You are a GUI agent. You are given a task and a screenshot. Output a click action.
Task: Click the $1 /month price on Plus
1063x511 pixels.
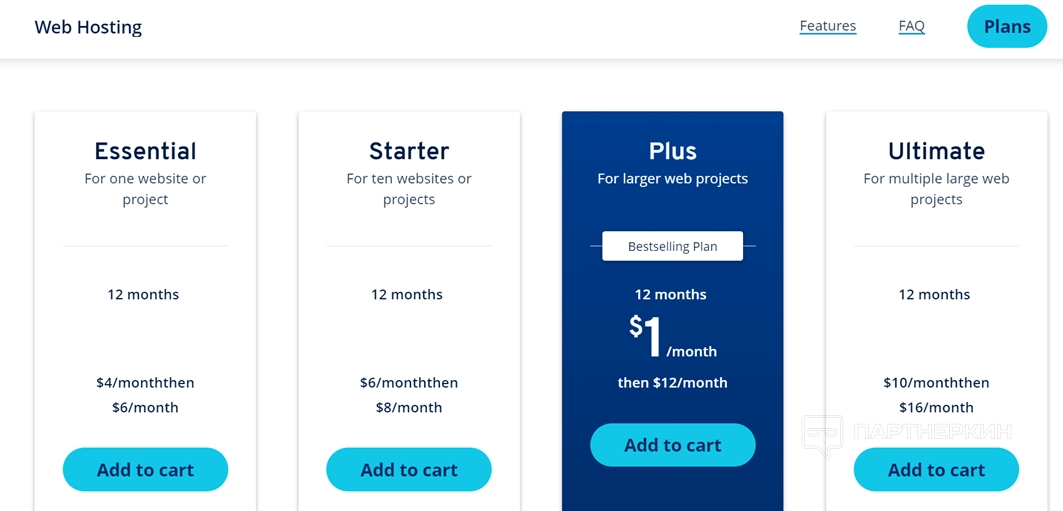click(672, 338)
